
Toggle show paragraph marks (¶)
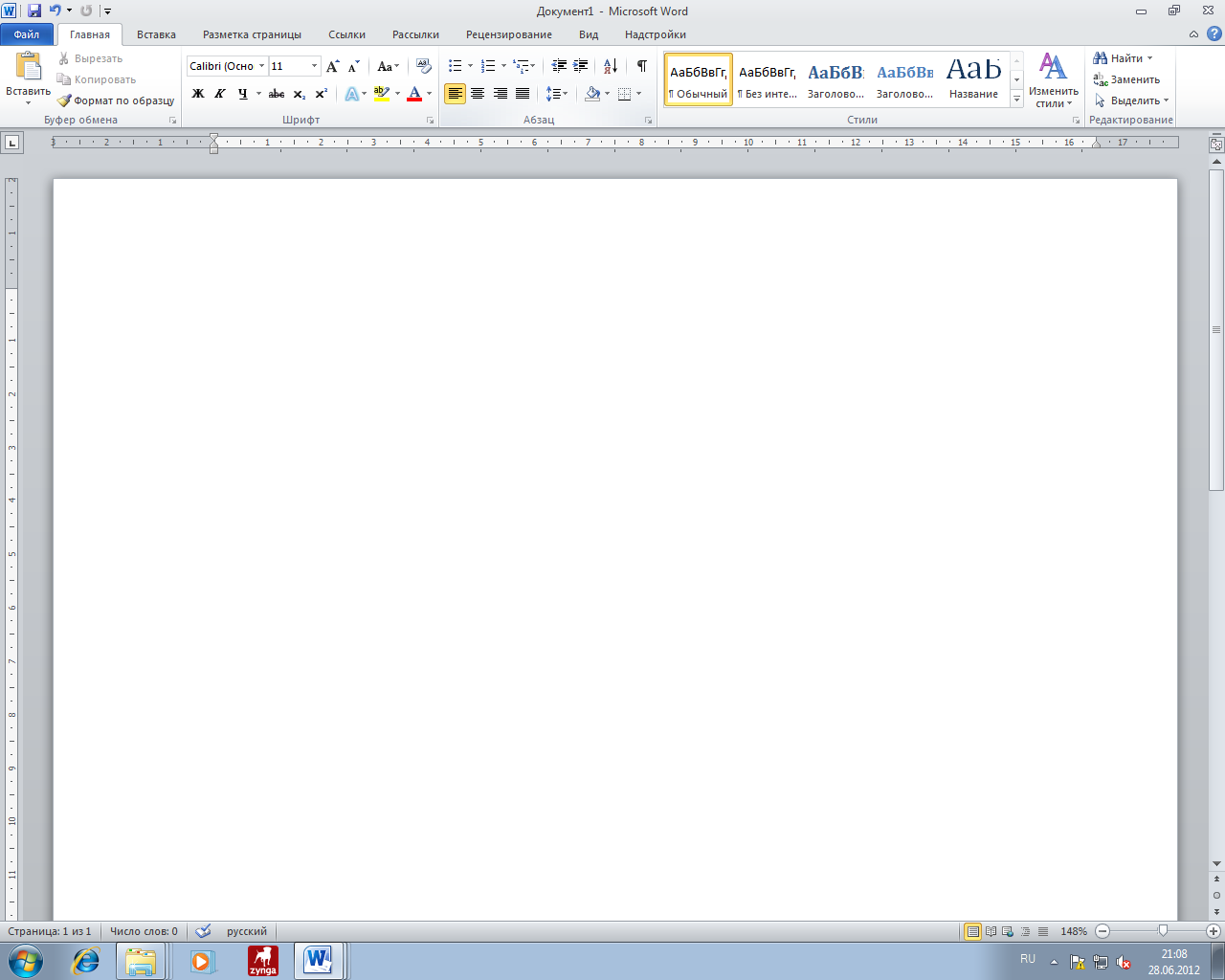click(x=642, y=66)
